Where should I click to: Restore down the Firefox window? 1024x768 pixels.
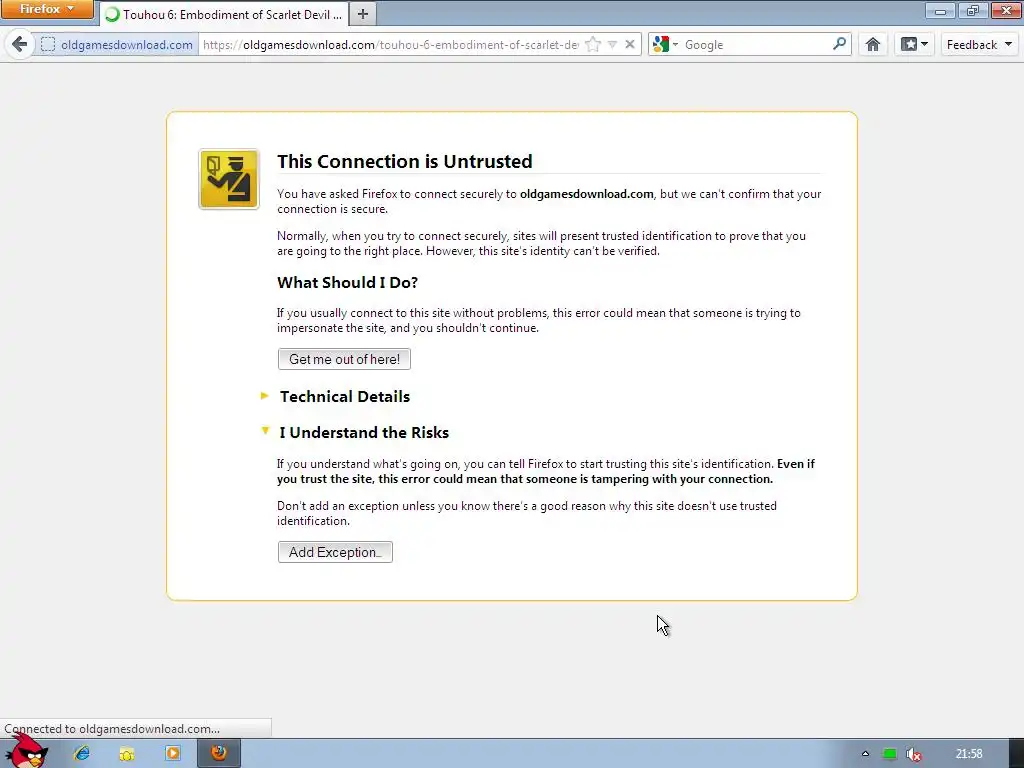(x=973, y=10)
